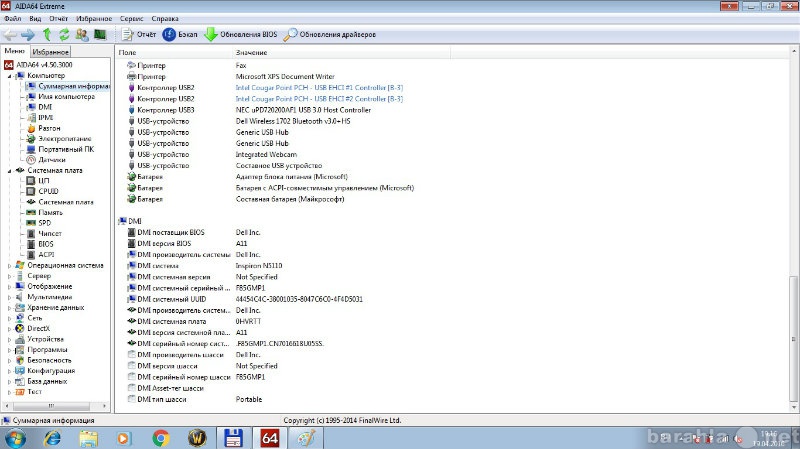Select Суммарная информация tree item
This screenshot has height=449, width=800.
pos(68,86)
